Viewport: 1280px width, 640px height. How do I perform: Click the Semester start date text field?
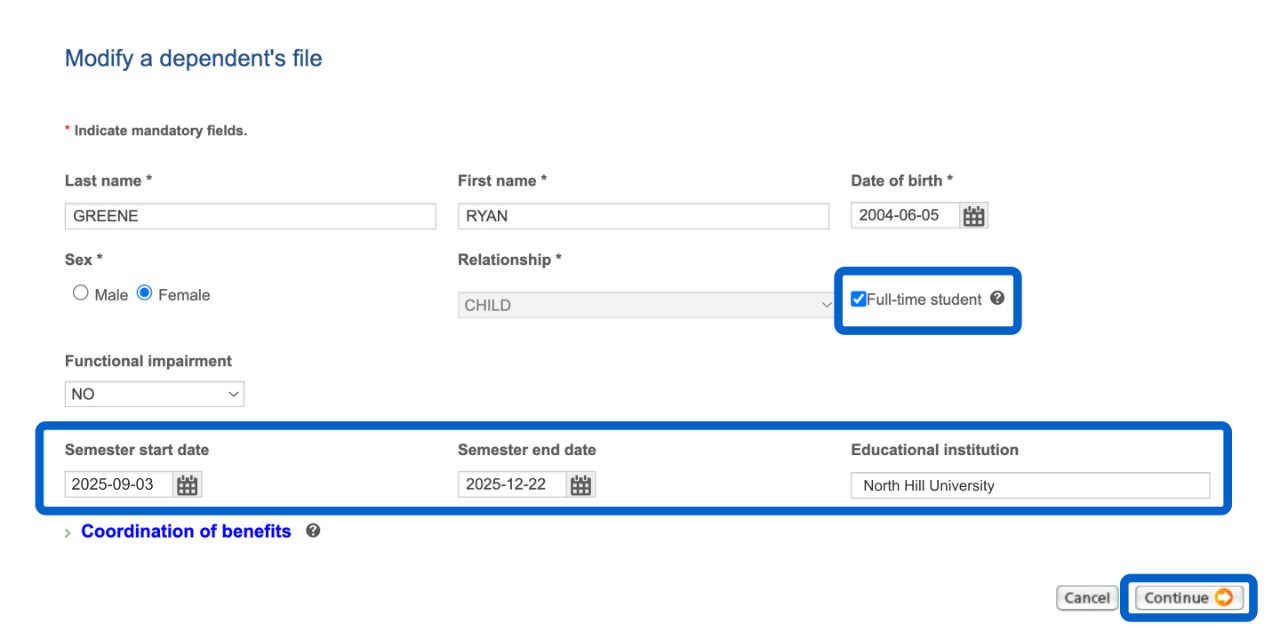click(119, 485)
